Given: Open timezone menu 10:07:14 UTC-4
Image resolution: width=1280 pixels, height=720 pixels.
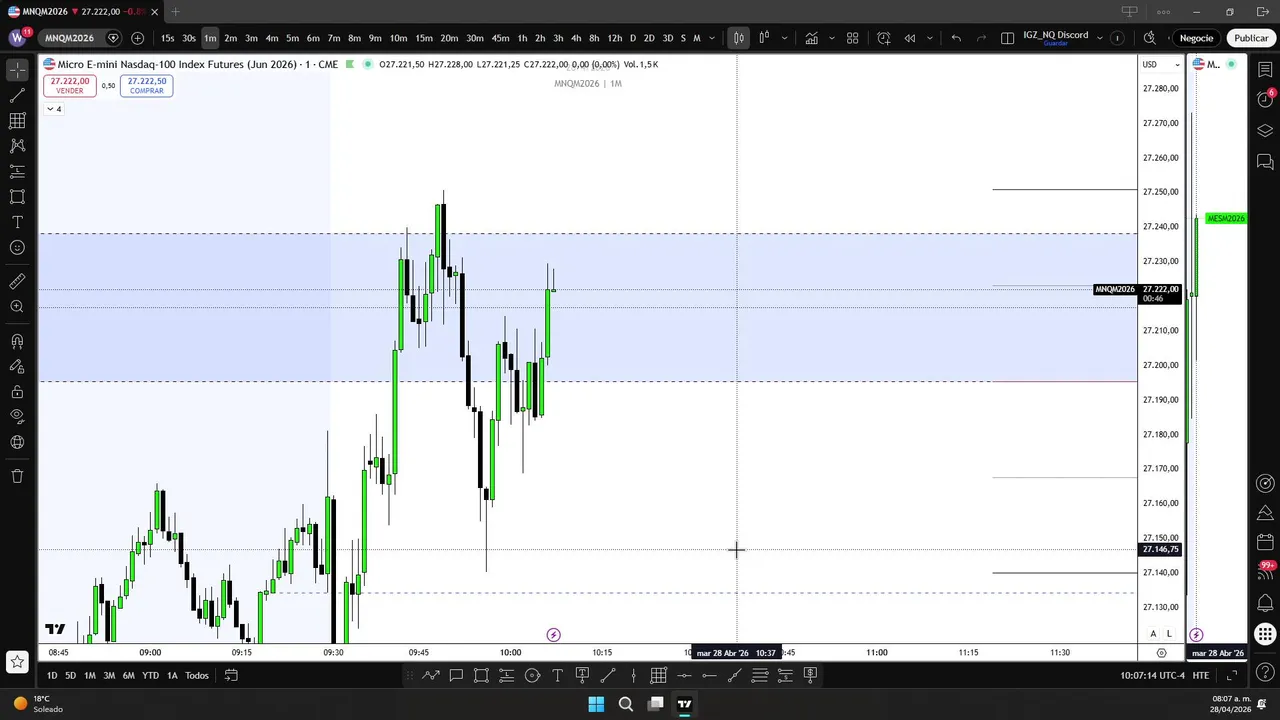Looking at the screenshot, I should pyautogui.click(x=1152, y=675).
